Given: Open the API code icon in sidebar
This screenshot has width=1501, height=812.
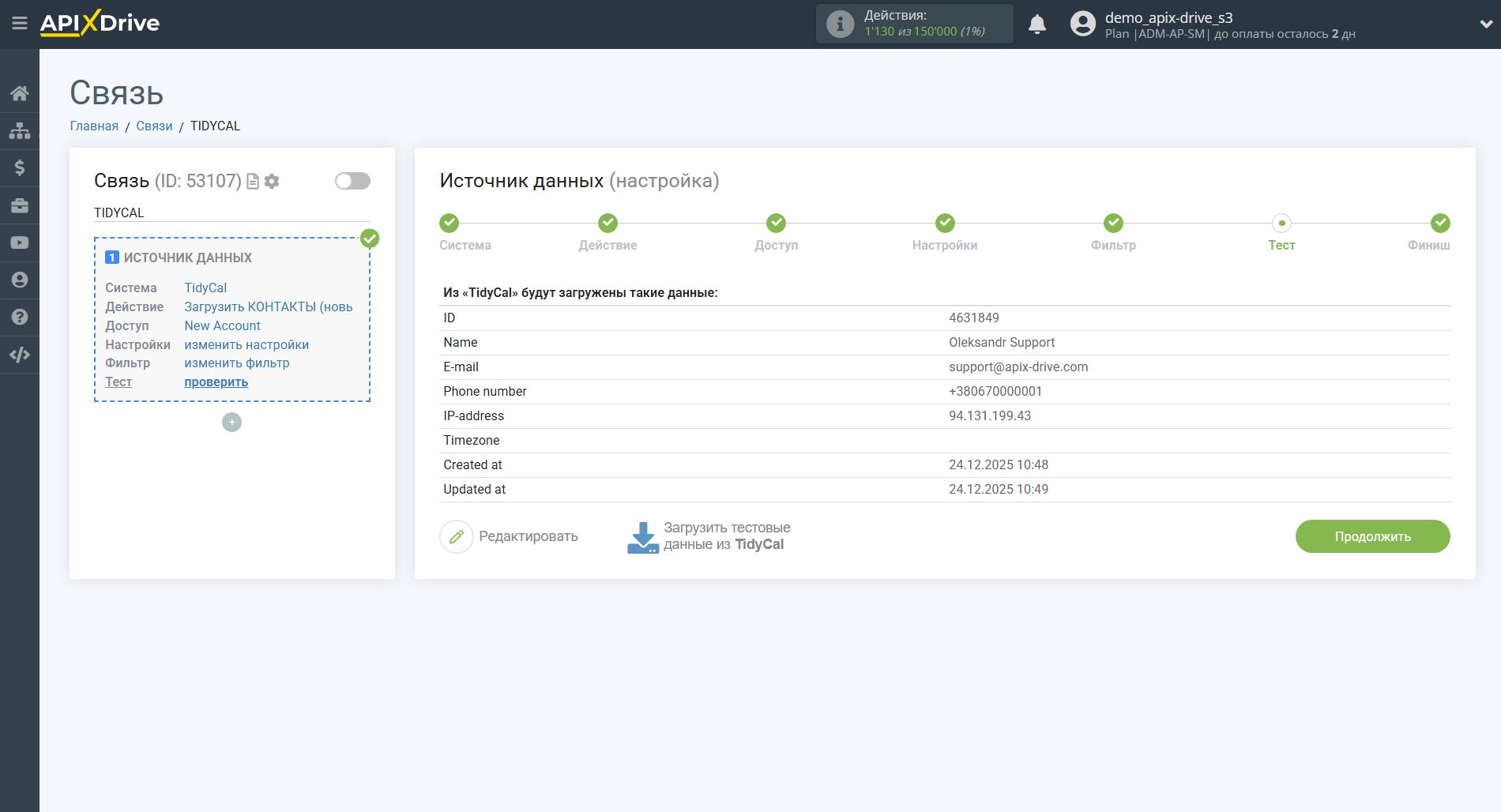Looking at the screenshot, I should pyautogui.click(x=19, y=355).
